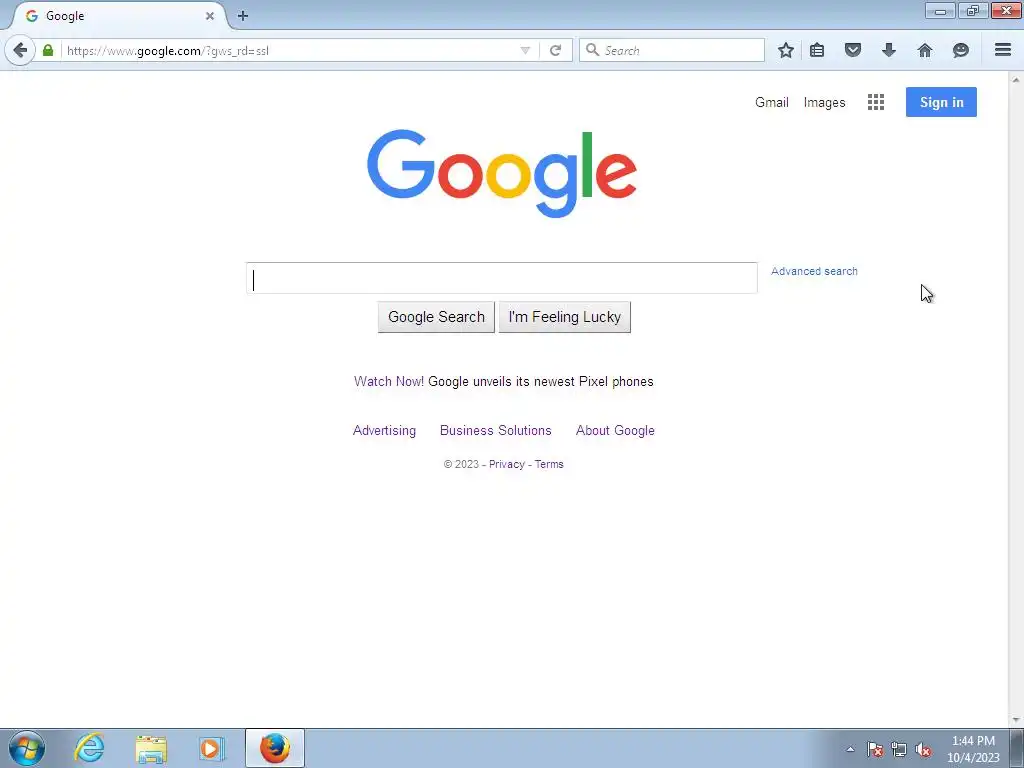This screenshot has width=1024, height=768.
Task: Click the Google logo
Action: pos(502,173)
